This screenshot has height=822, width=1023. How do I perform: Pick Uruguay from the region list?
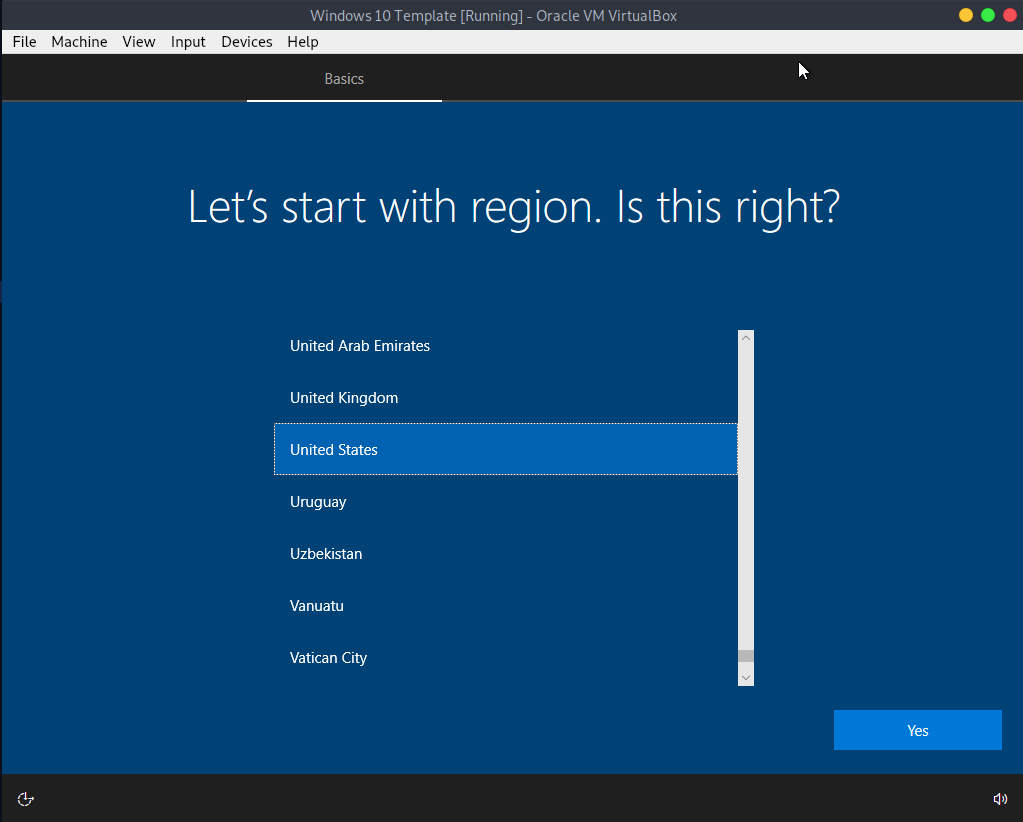coord(506,502)
